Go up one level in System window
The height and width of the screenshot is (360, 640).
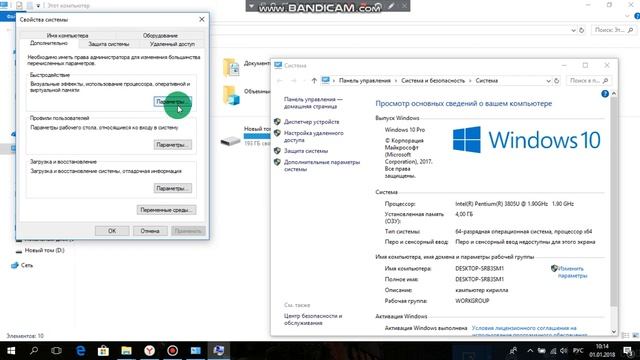coord(314,81)
